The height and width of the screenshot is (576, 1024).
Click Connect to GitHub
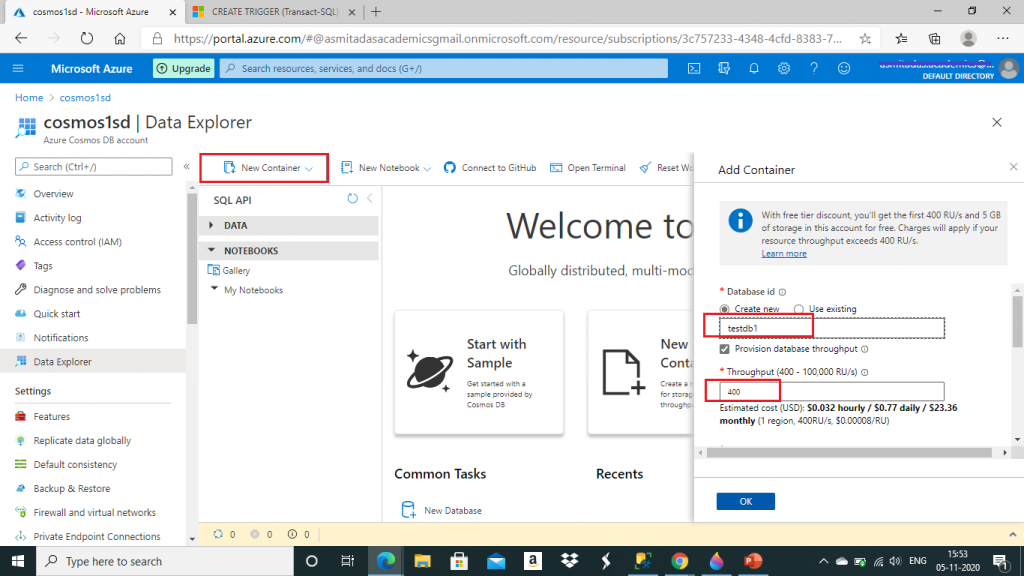coord(490,168)
